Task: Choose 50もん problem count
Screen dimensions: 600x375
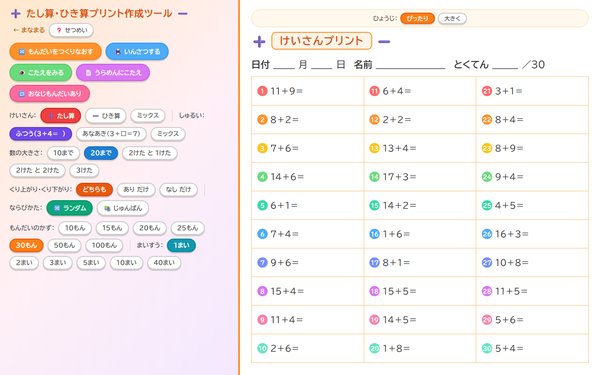Action: tap(64, 245)
